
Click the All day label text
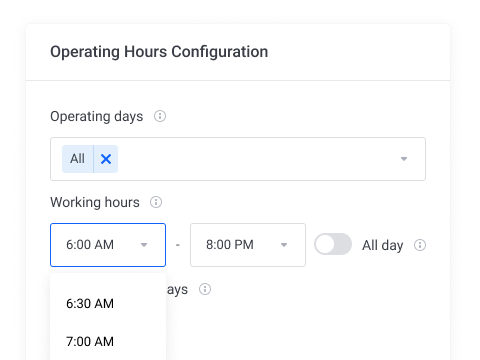pyautogui.click(x=383, y=245)
